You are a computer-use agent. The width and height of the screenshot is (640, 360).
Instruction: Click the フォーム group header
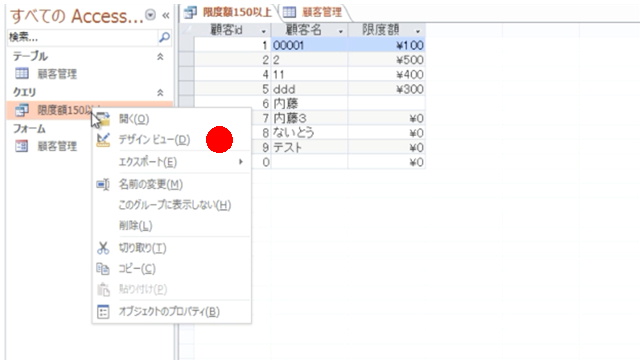pos(29,129)
